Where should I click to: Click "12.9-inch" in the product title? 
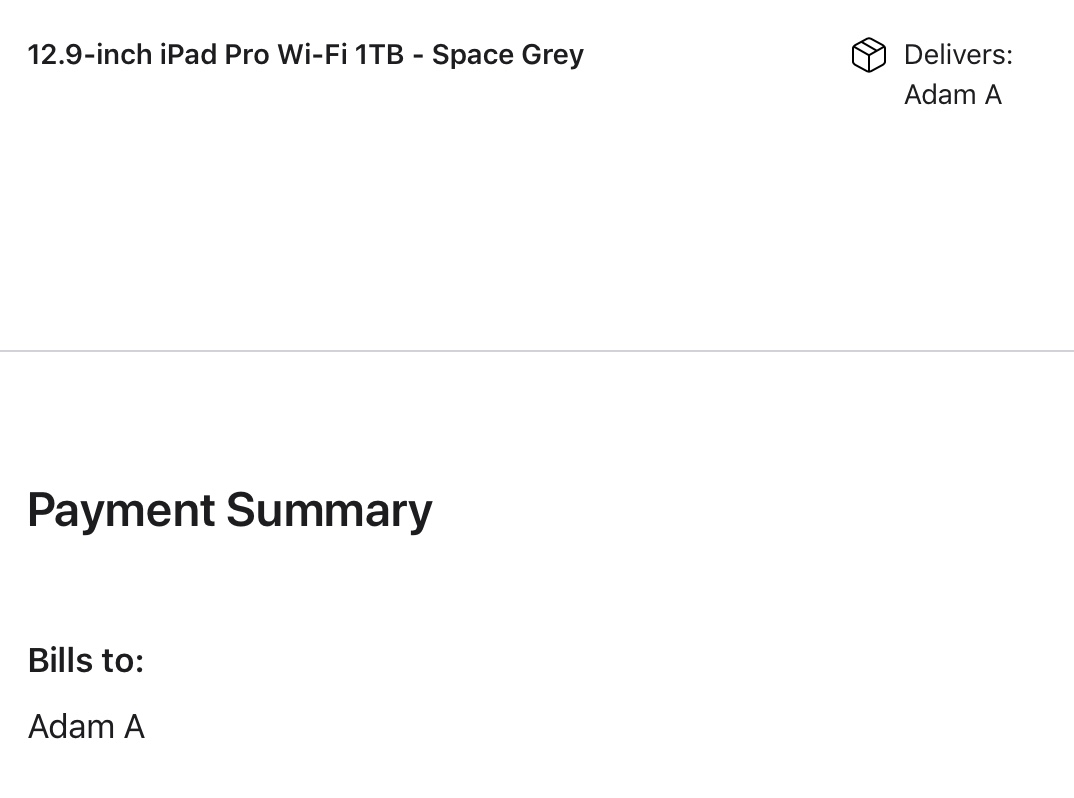pos(89,55)
